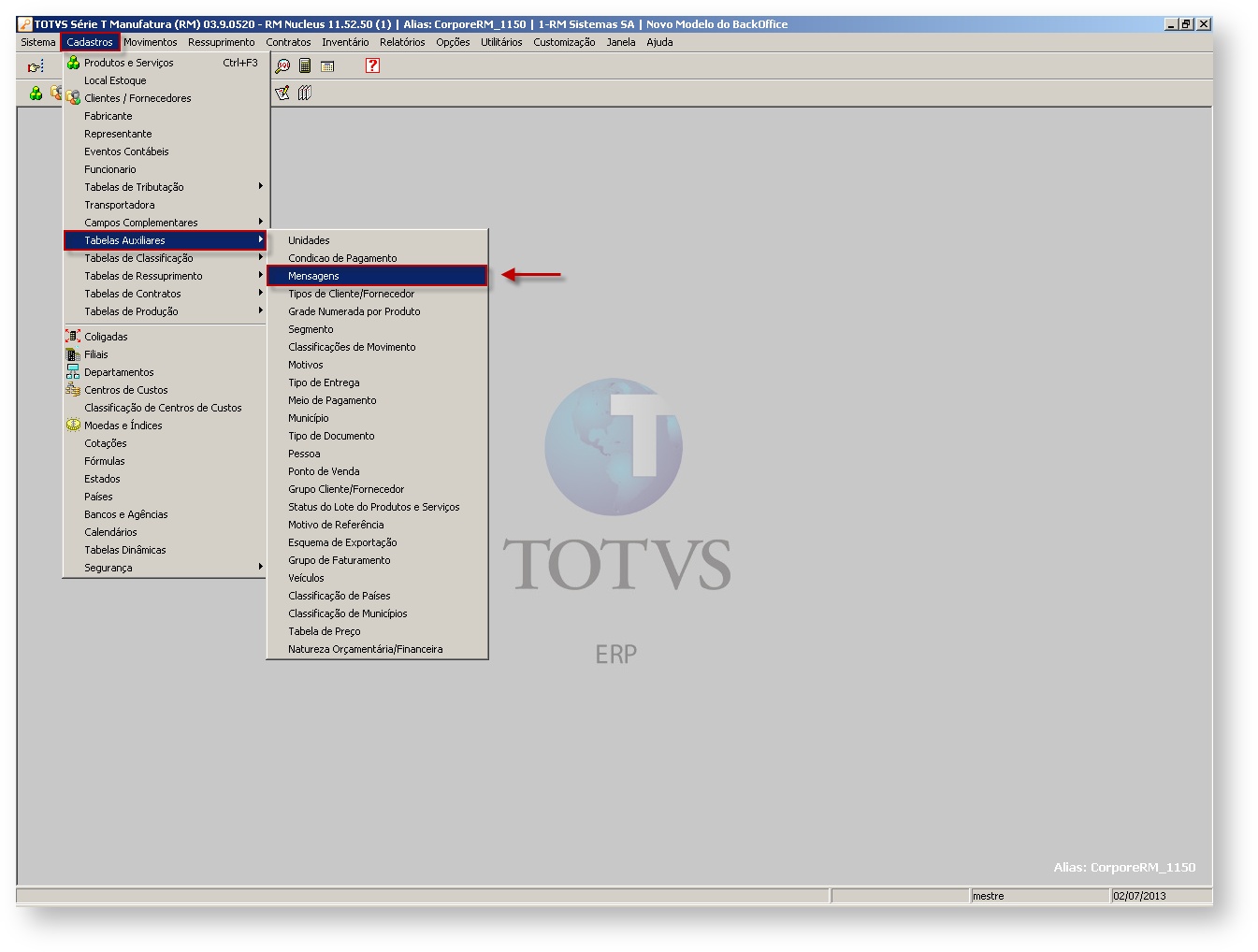Screen dimensions: 1258x952
Task: Close the Cadastros menu in the menu bar
Action: point(90,42)
